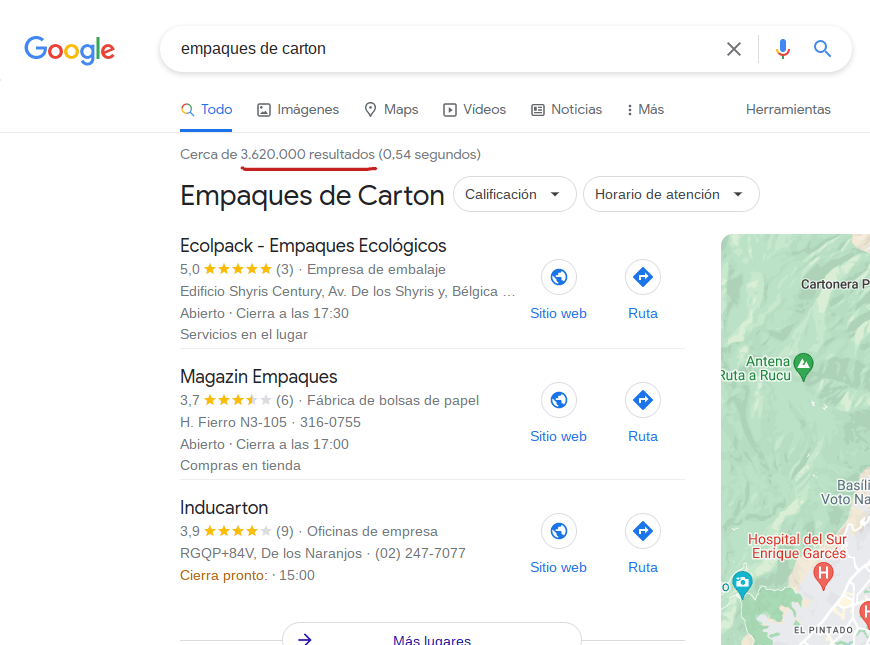Click Ruta link for Ecolpack

point(643,314)
